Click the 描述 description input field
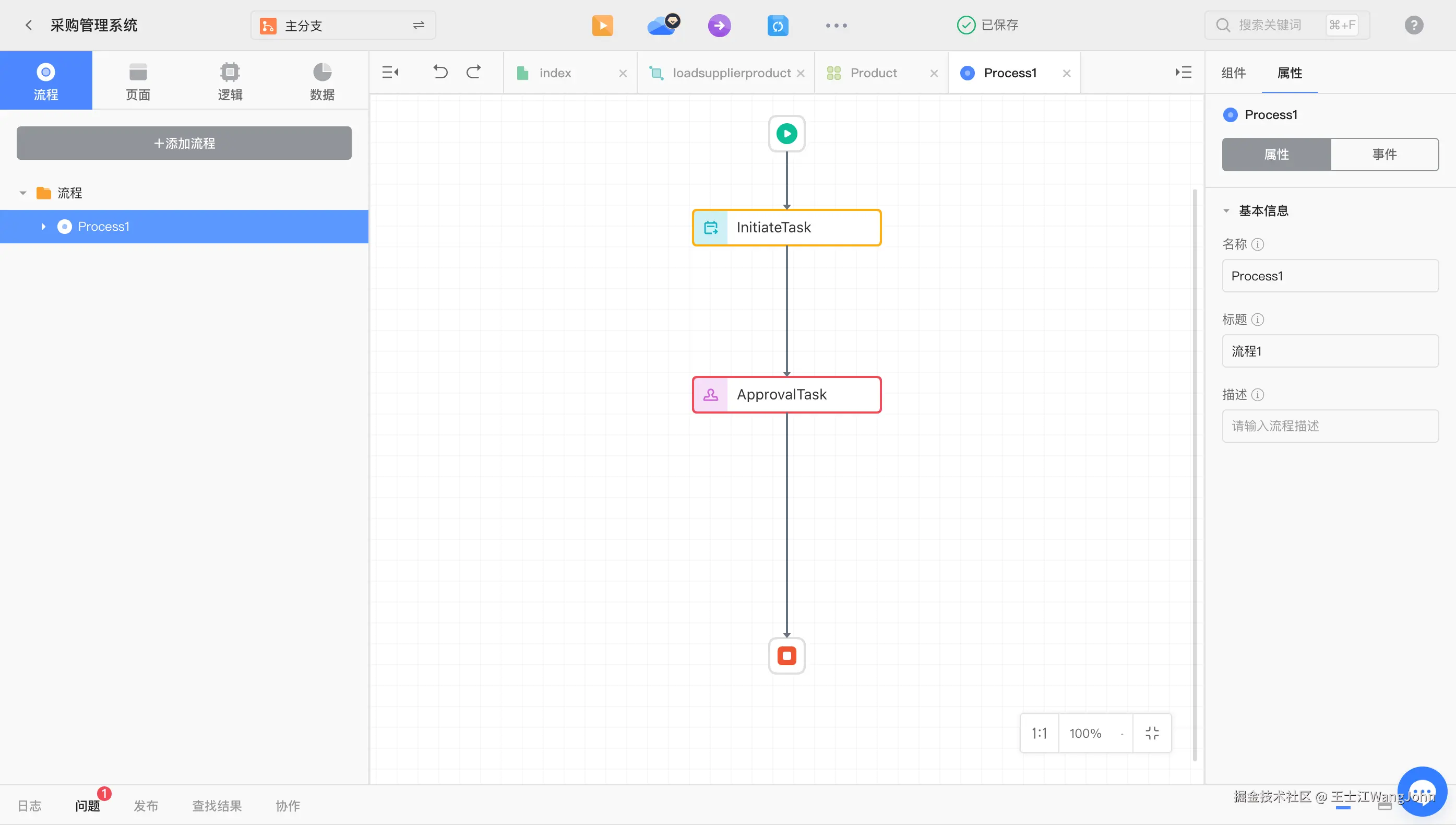Image resolution: width=1456 pixels, height=825 pixels. click(1330, 426)
